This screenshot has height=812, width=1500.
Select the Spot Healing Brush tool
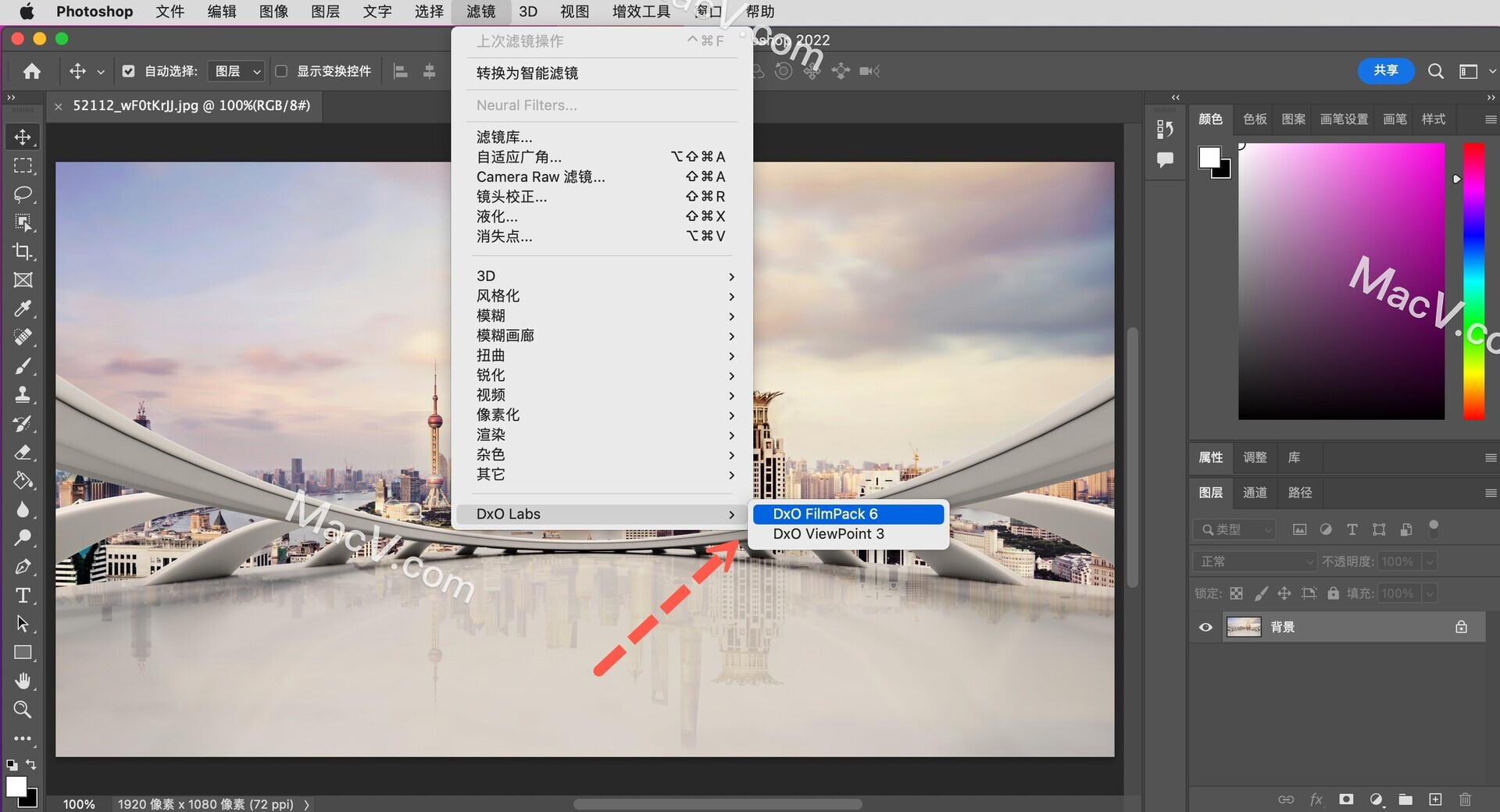click(x=23, y=337)
